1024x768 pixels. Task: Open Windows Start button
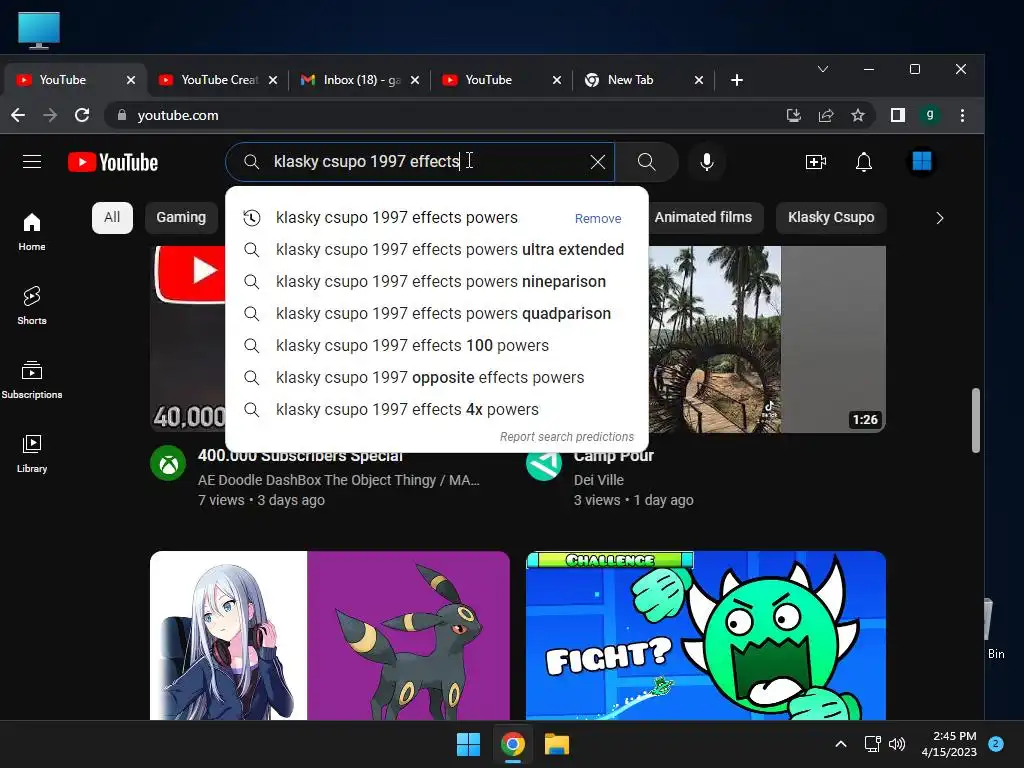(x=468, y=744)
